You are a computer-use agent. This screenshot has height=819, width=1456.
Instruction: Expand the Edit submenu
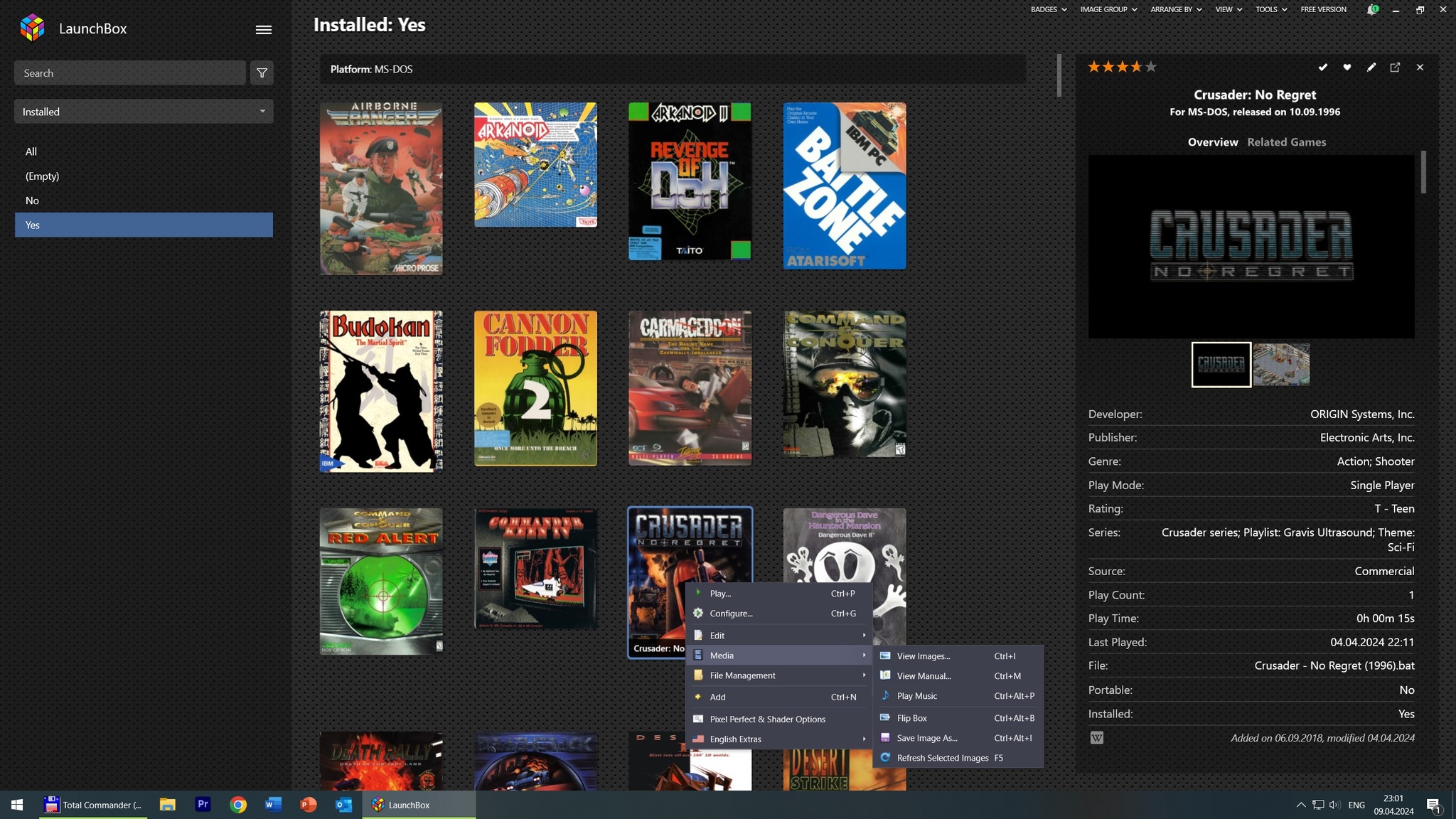point(779,636)
